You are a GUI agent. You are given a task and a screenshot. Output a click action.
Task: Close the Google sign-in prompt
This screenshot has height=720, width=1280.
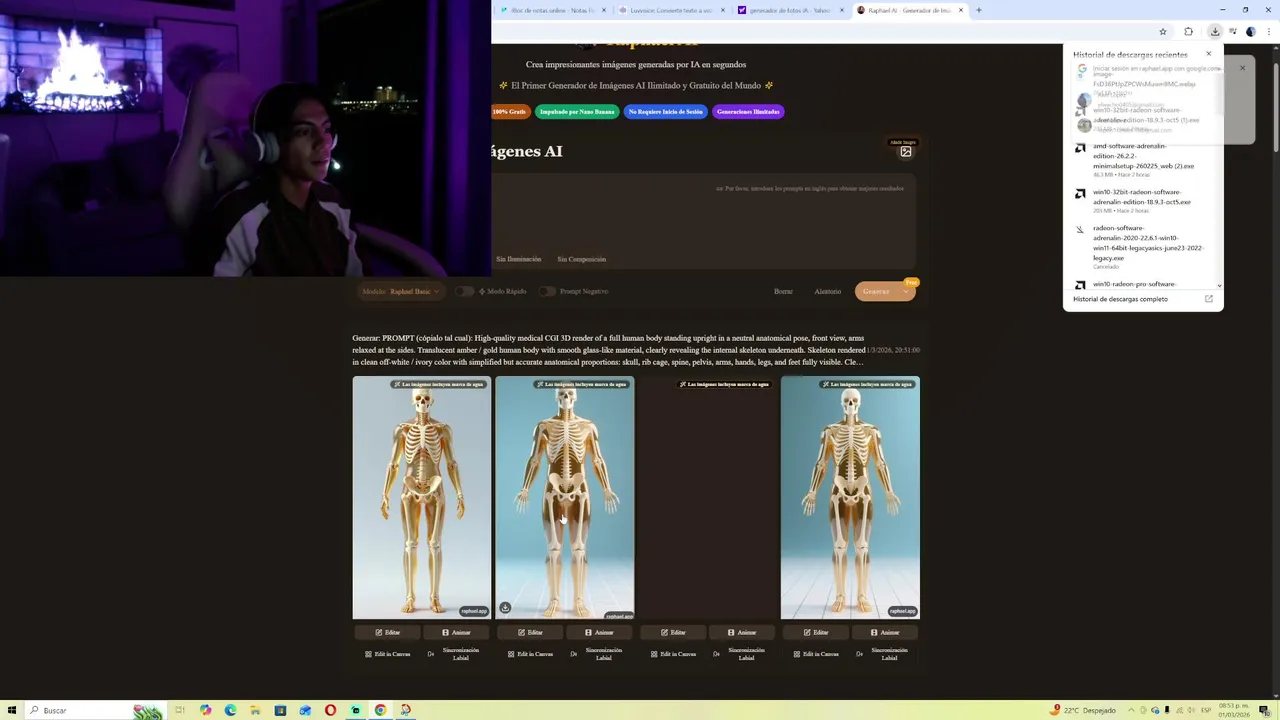tap(1242, 68)
